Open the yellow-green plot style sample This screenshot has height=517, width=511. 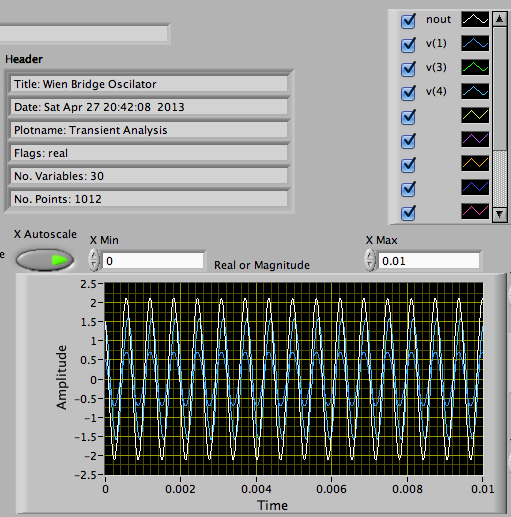[x=475, y=115]
